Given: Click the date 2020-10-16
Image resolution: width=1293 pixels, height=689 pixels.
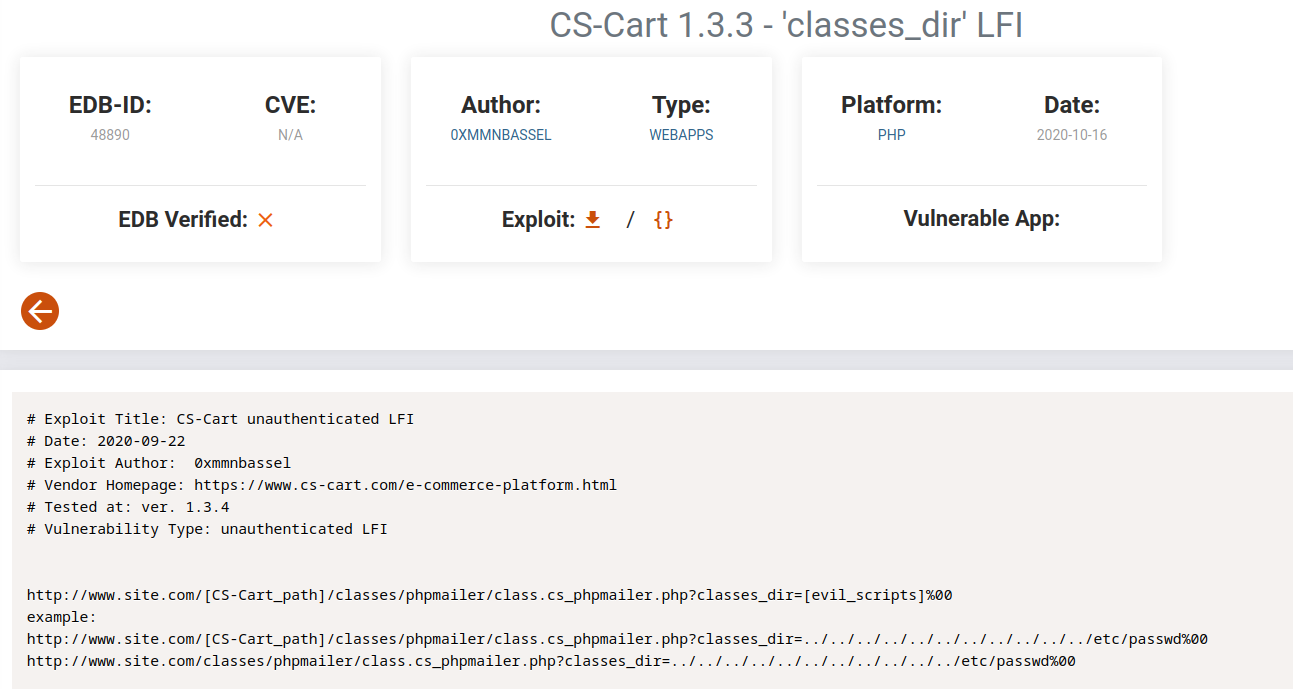Looking at the screenshot, I should 1072,135.
